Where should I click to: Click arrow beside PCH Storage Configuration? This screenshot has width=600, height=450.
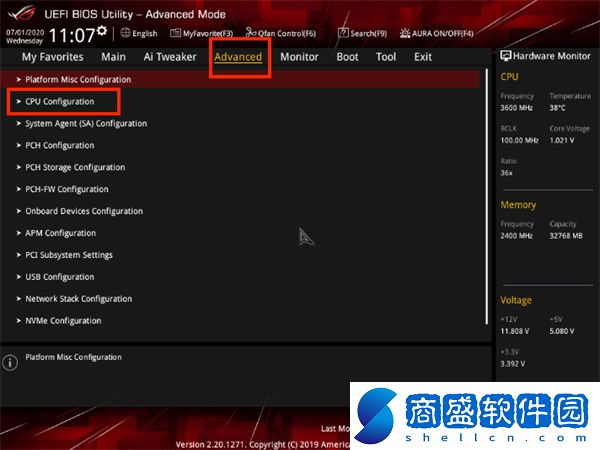(x=18, y=167)
